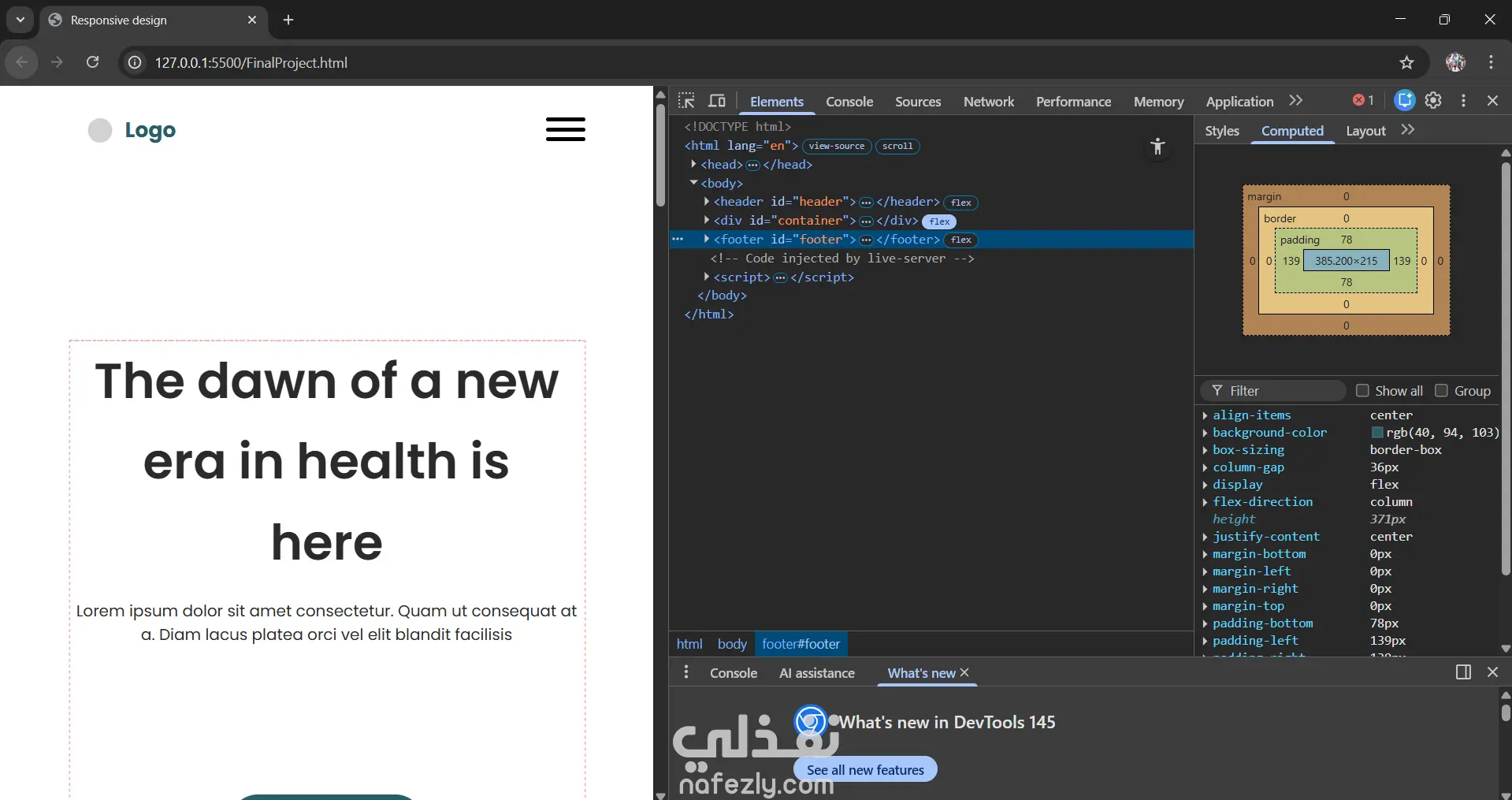The width and height of the screenshot is (1512, 800).
Task: Focus the computed styles Filter field
Action: 1272,391
